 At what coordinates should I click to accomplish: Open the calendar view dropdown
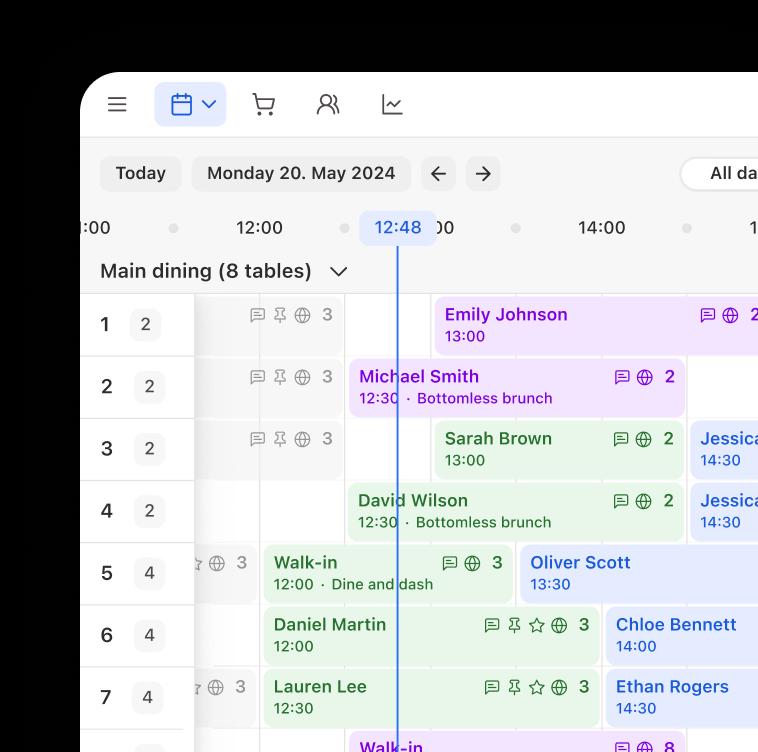190,104
